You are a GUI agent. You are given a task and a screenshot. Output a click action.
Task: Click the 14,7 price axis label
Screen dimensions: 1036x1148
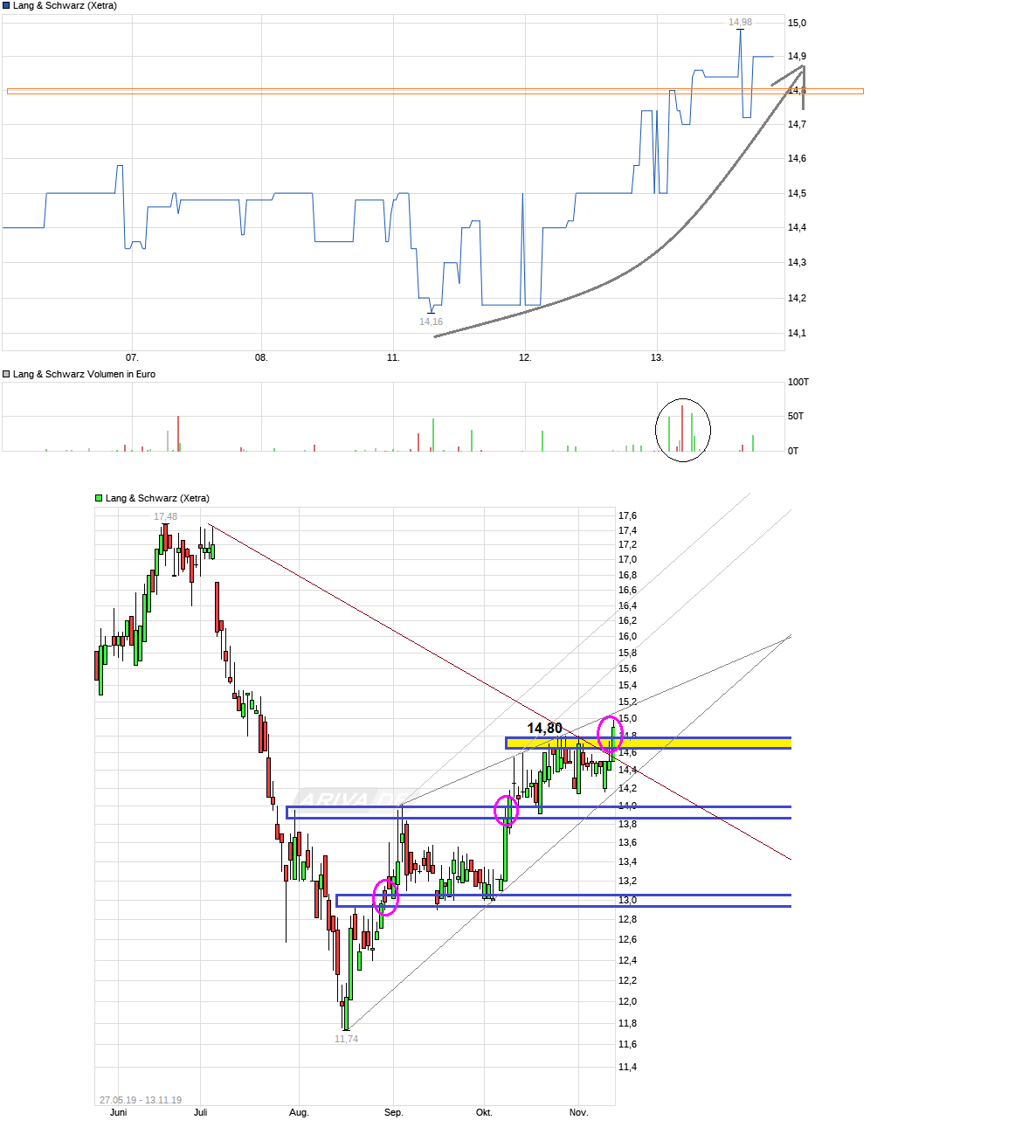797,124
